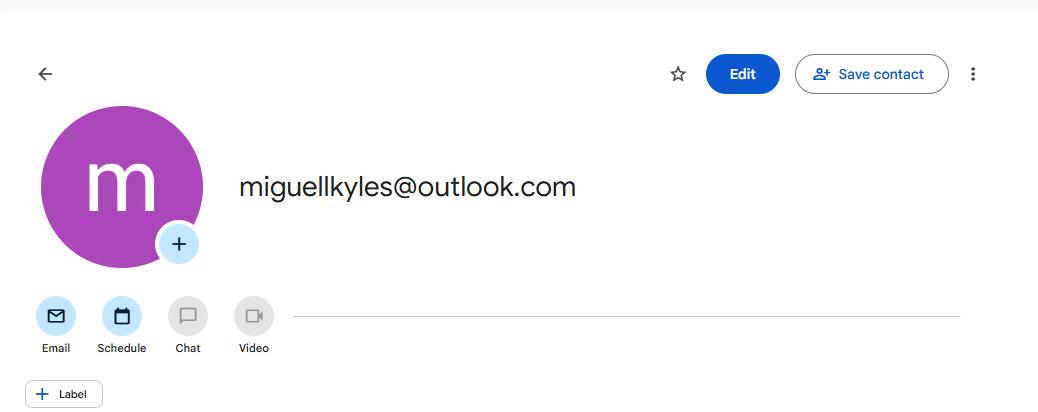Open the Schedule calendar icon

tap(122, 316)
